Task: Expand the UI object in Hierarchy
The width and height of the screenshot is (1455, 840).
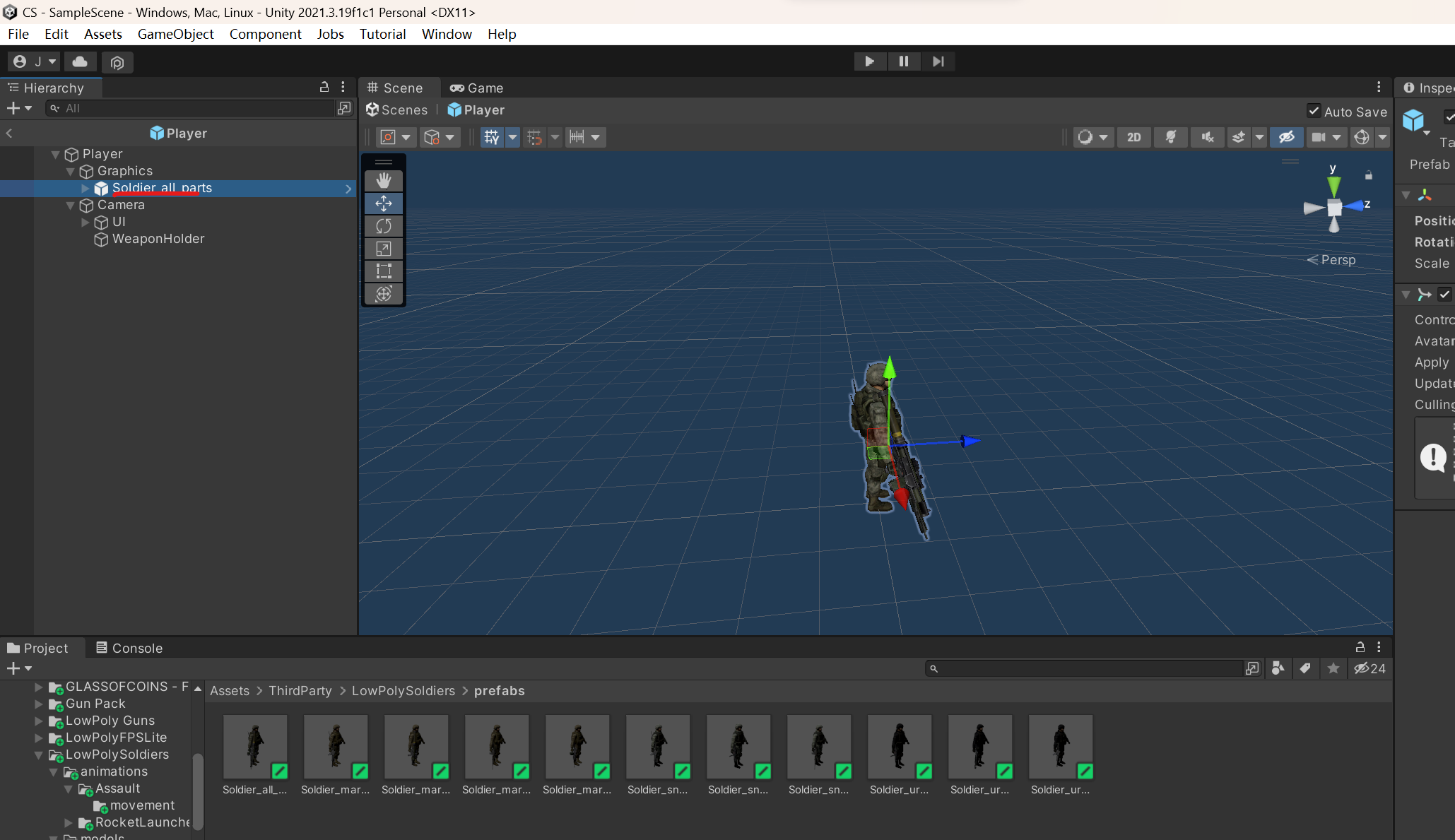Action: point(85,222)
